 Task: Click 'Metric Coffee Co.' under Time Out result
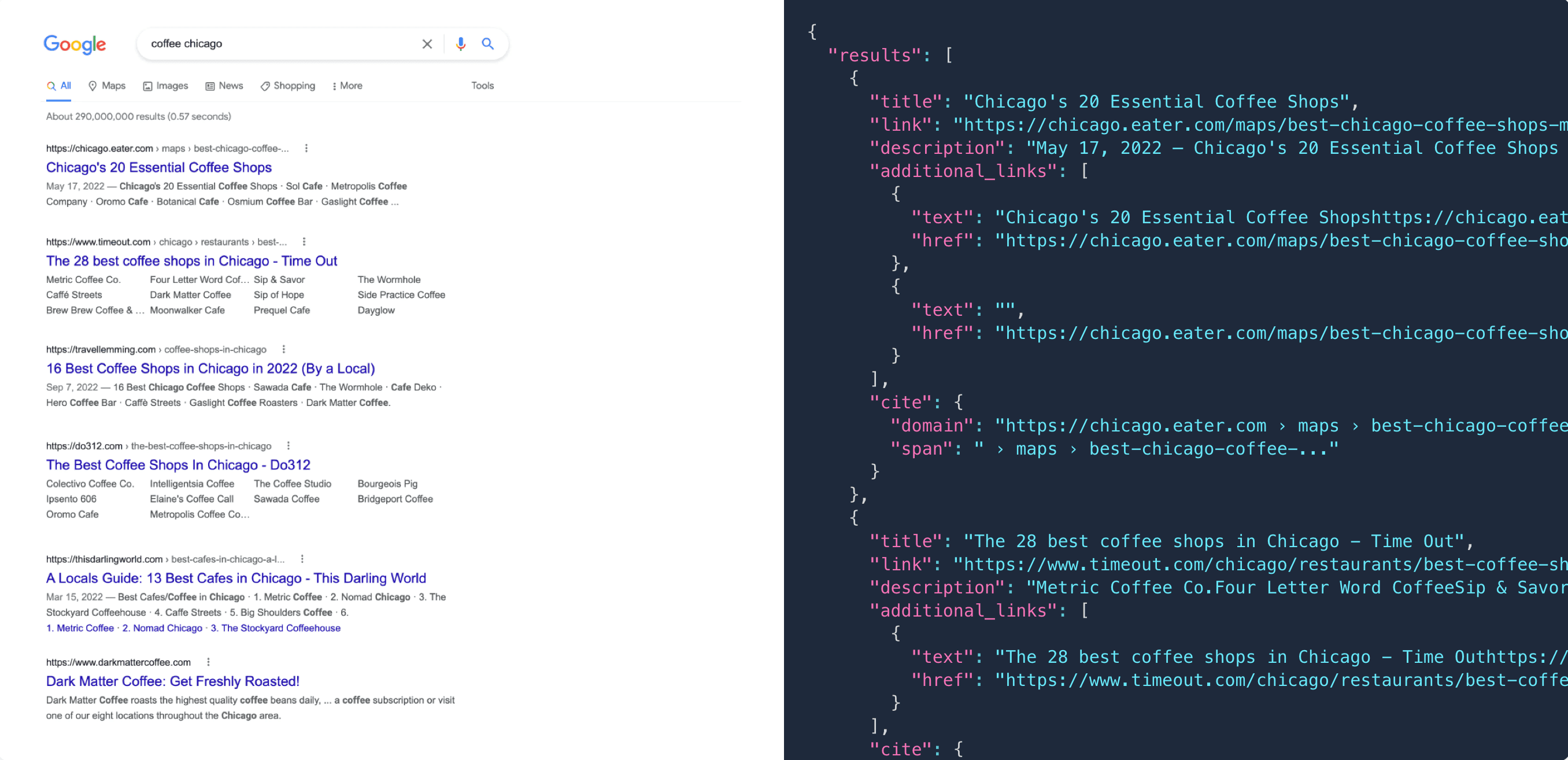(x=83, y=279)
